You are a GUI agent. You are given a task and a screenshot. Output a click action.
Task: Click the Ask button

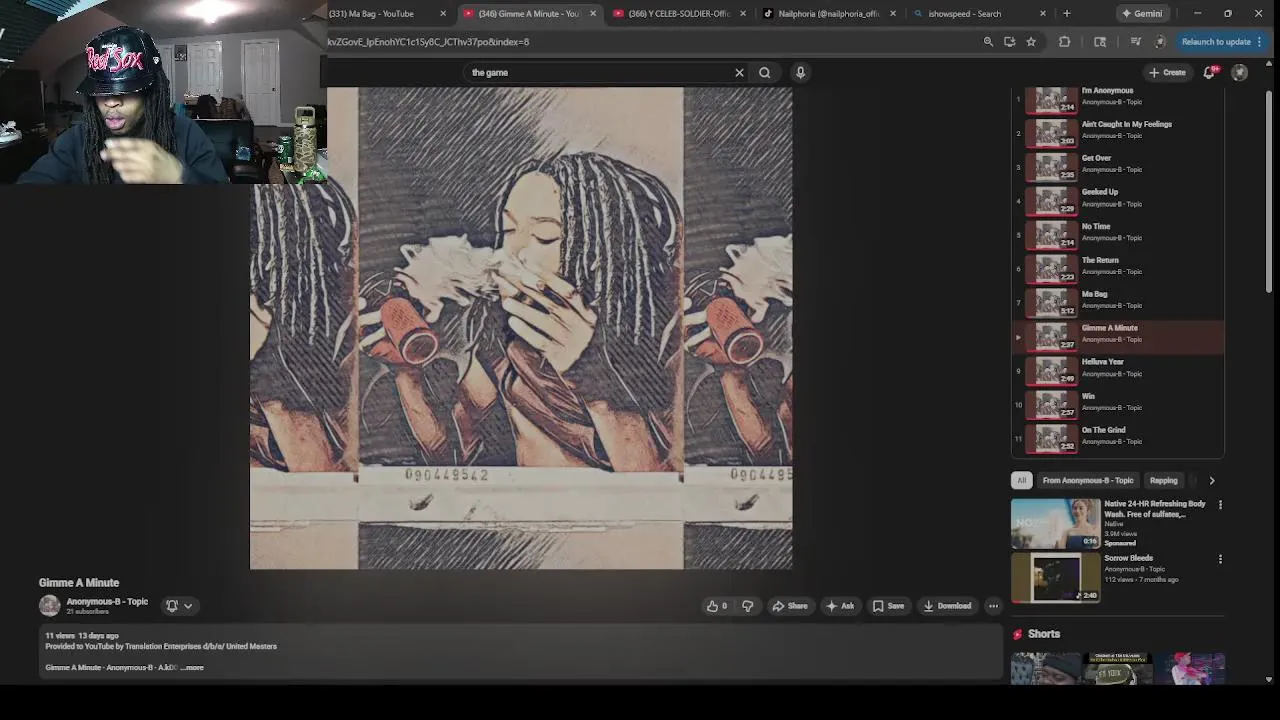click(x=840, y=606)
